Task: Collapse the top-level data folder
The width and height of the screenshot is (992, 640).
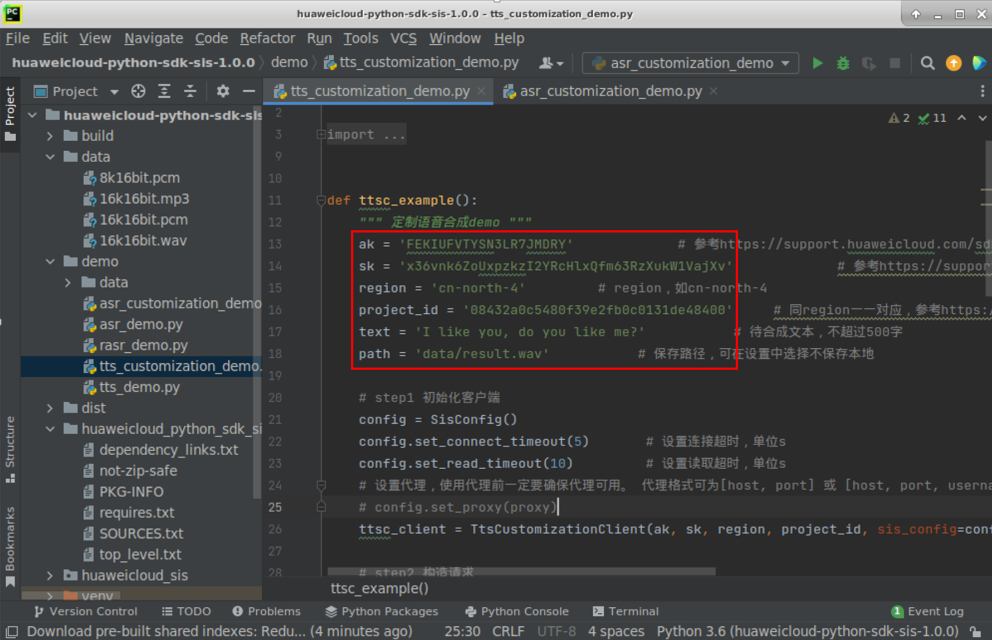Action: point(50,157)
